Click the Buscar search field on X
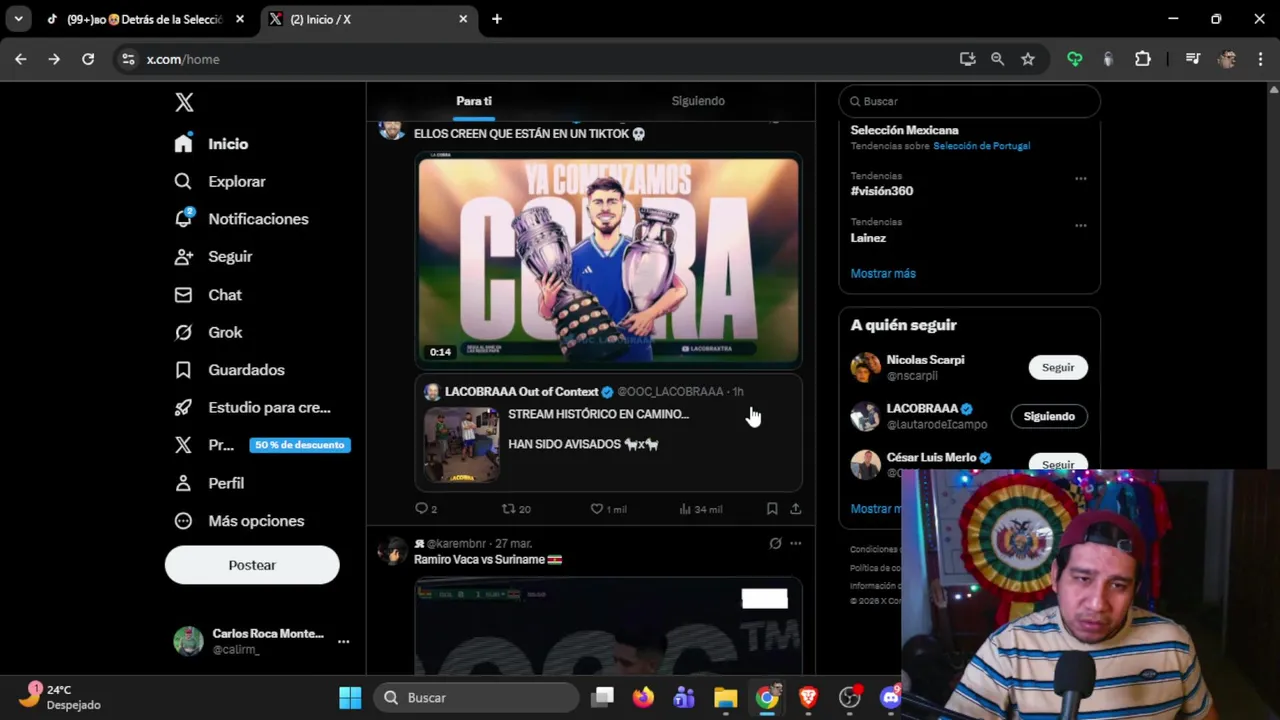Viewport: 1280px width, 720px height. pyautogui.click(x=969, y=101)
